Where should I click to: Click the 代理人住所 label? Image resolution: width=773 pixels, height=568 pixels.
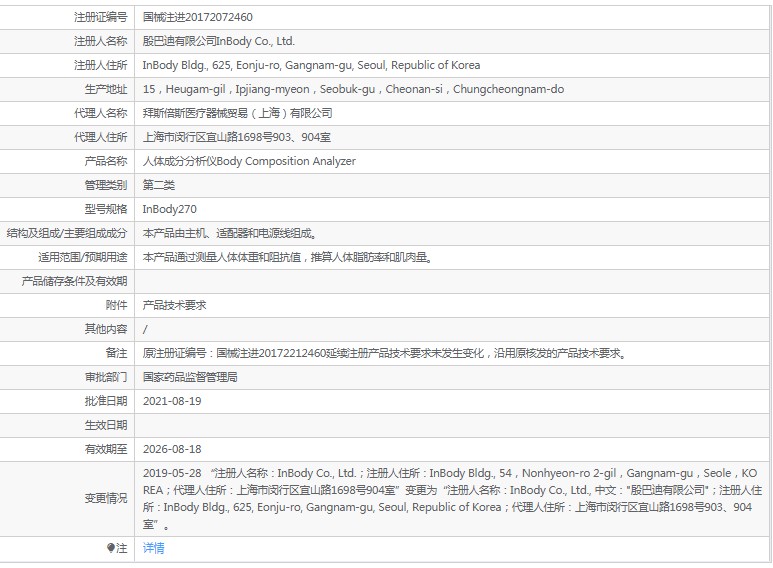pos(101,137)
